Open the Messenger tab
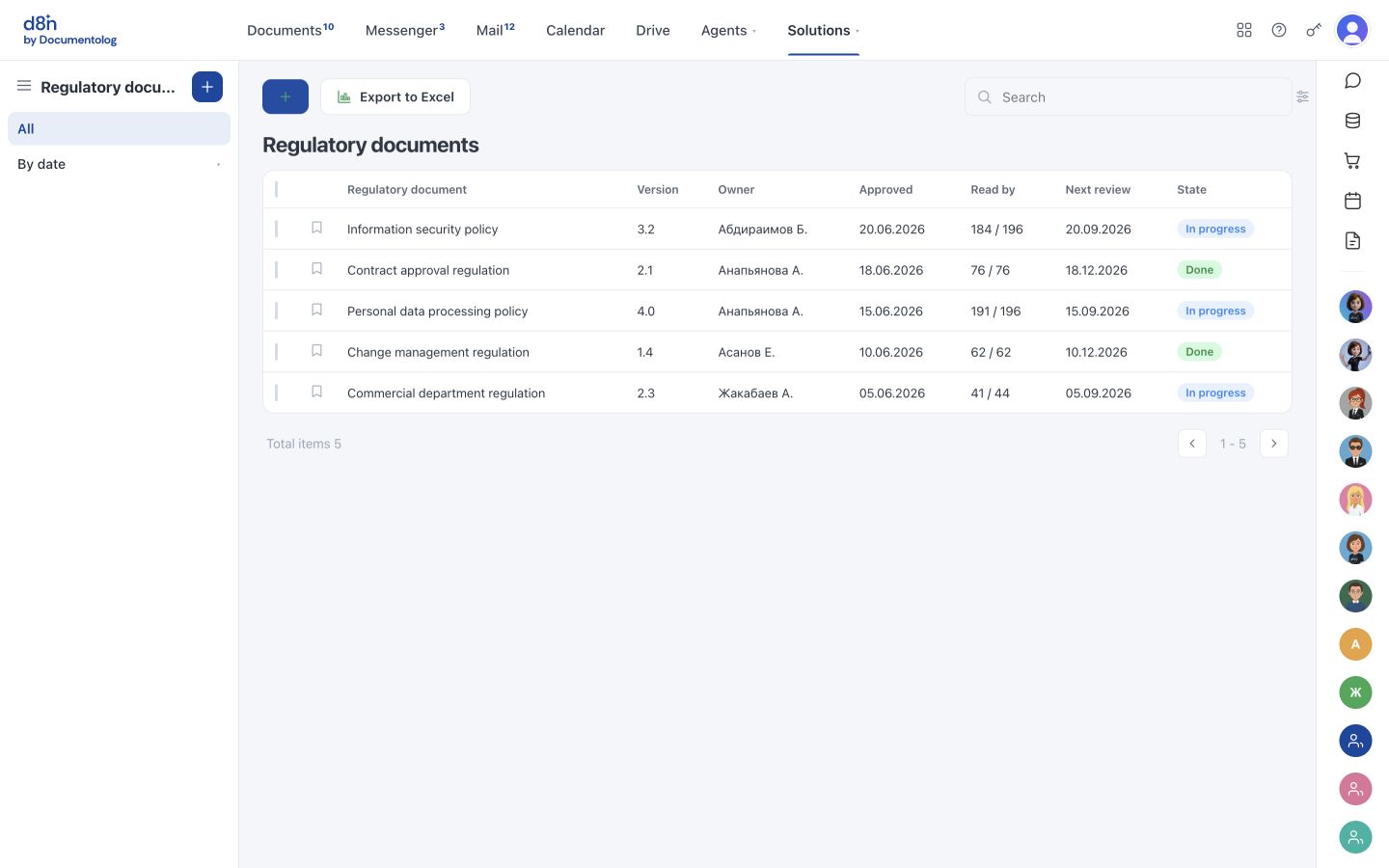Image resolution: width=1389 pixels, height=868 pixels. pos(405,30)
